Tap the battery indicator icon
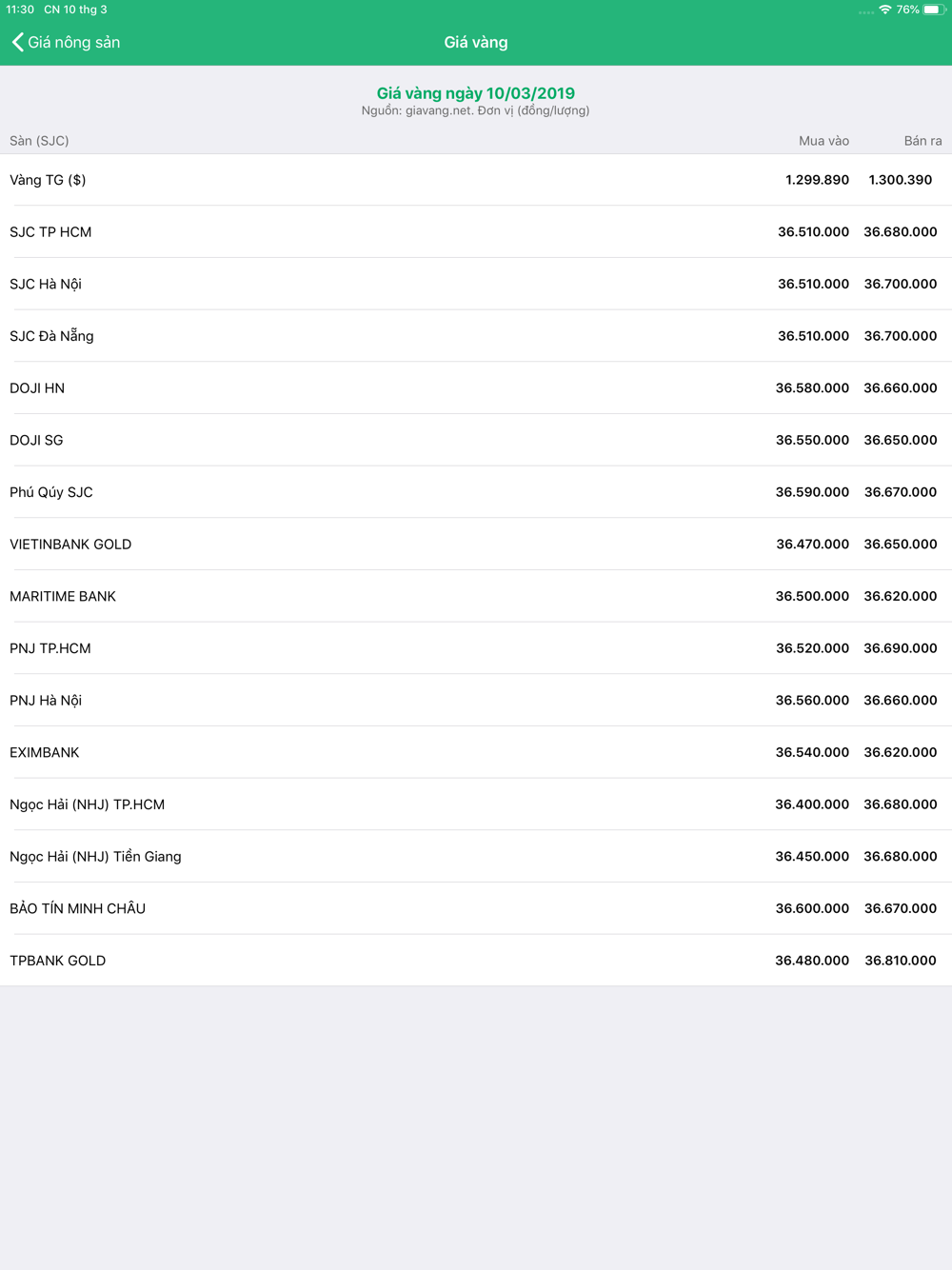 click(x=933, y=10)
